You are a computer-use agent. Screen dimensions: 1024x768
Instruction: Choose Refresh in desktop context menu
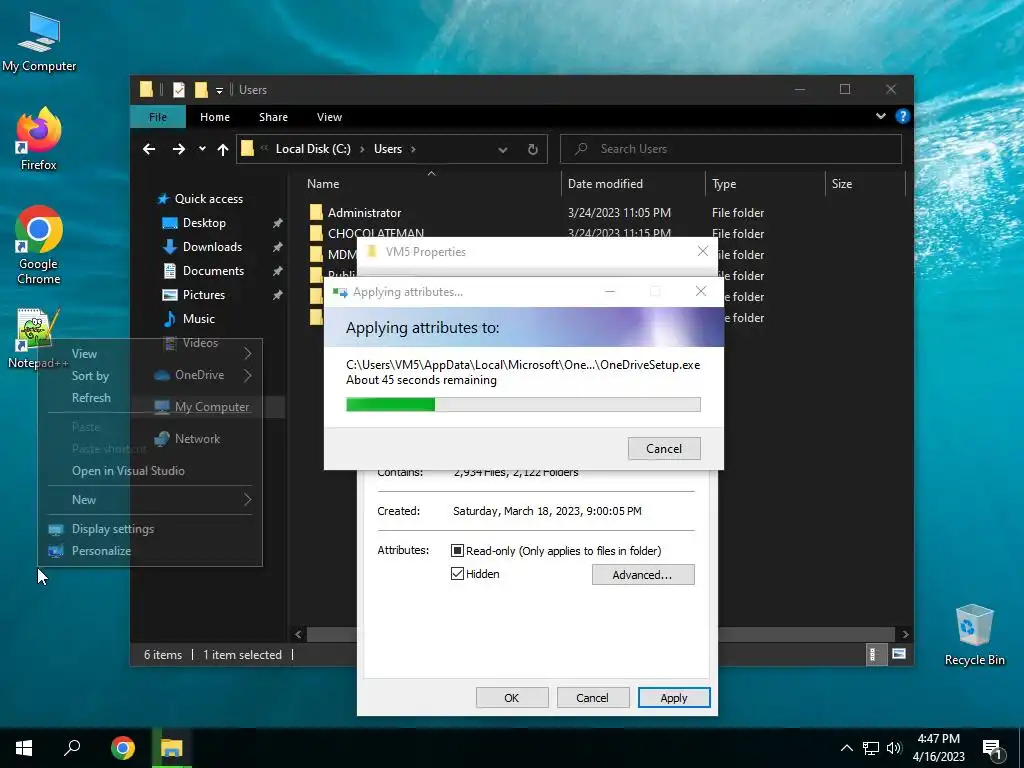(x=91, y=398)
